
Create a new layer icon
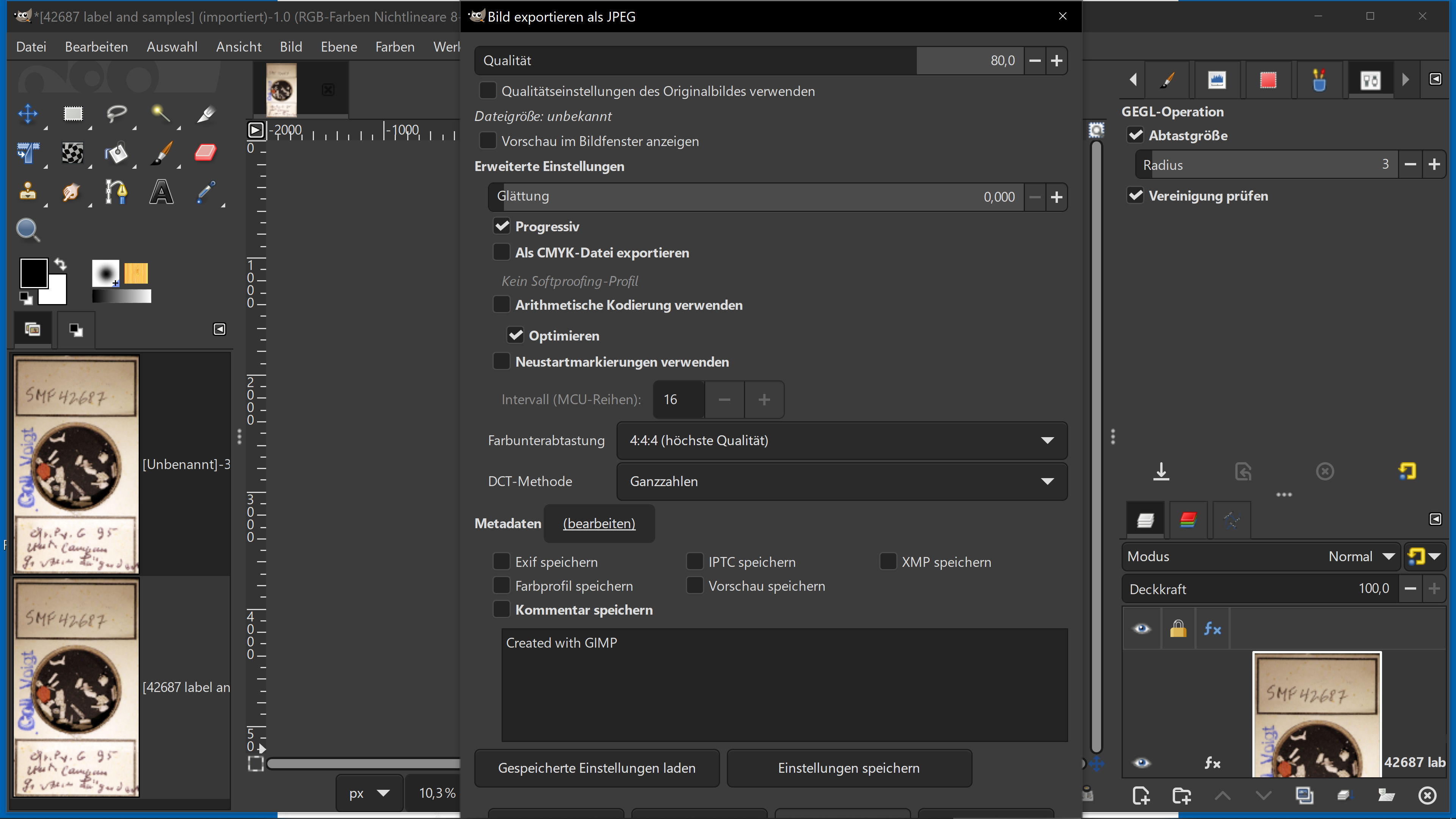(1141, 795)
